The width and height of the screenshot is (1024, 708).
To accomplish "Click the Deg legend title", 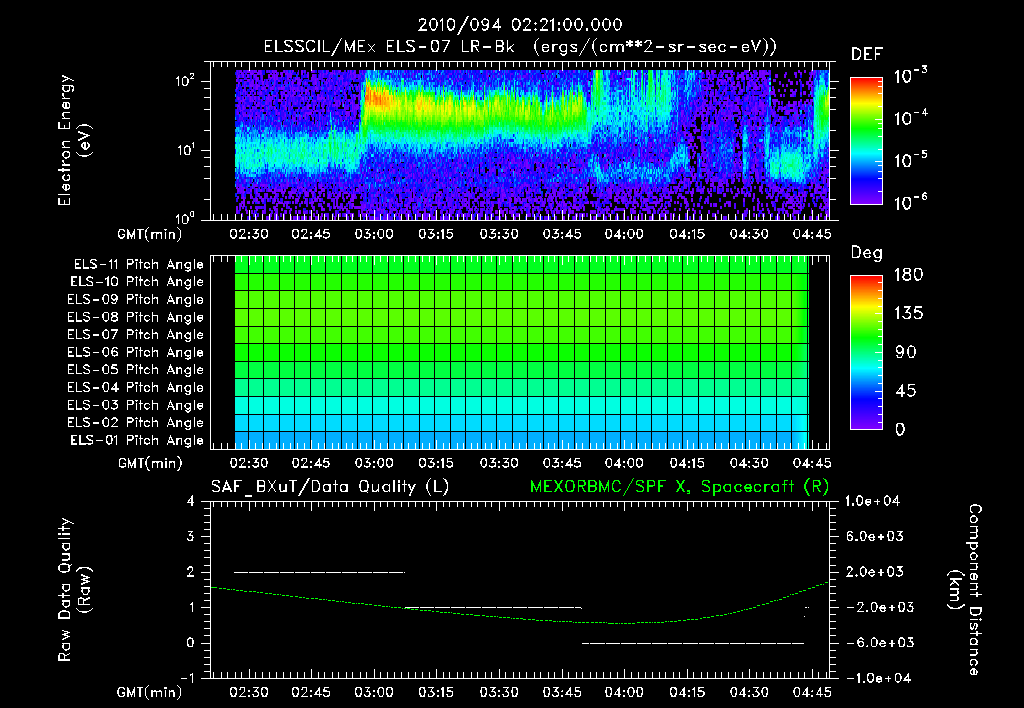I will click(867, 253).
